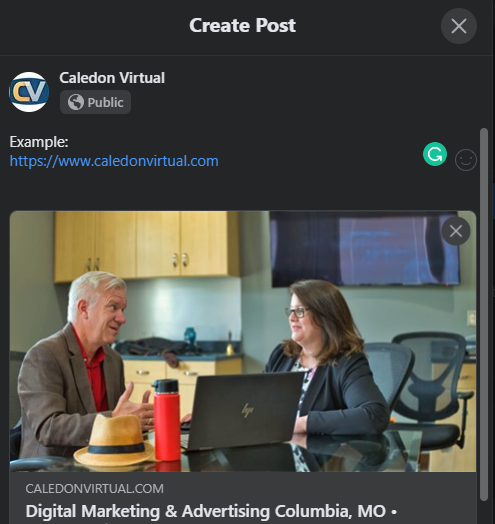Click the wall-mounted TV in the preview photo
Image resolution: width=495 pixels, height=524 pixels.
[365, 248]
